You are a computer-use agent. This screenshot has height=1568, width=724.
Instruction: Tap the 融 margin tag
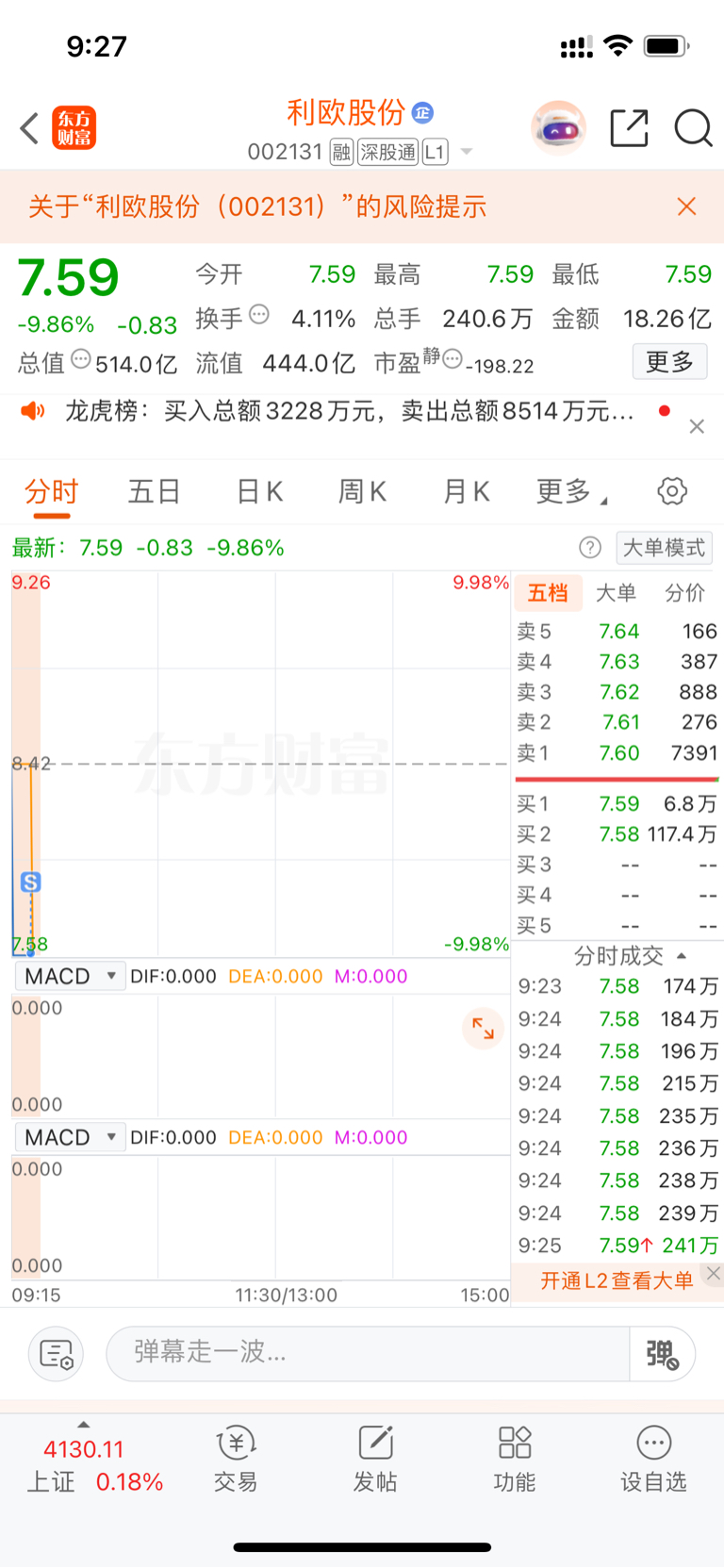click(341, 152)
